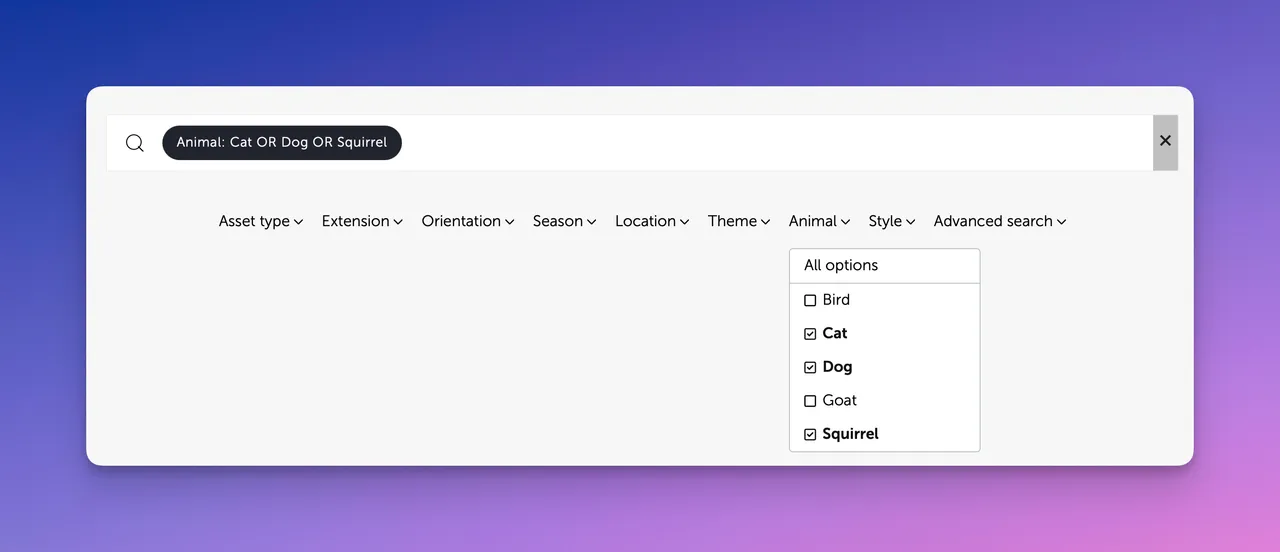Collapse the Animal dropdown

(819, 221)
